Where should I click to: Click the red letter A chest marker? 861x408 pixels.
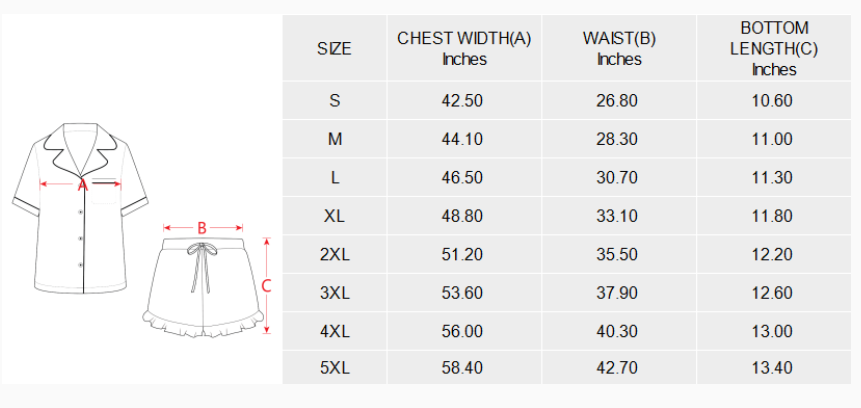[x=83, y=184]
